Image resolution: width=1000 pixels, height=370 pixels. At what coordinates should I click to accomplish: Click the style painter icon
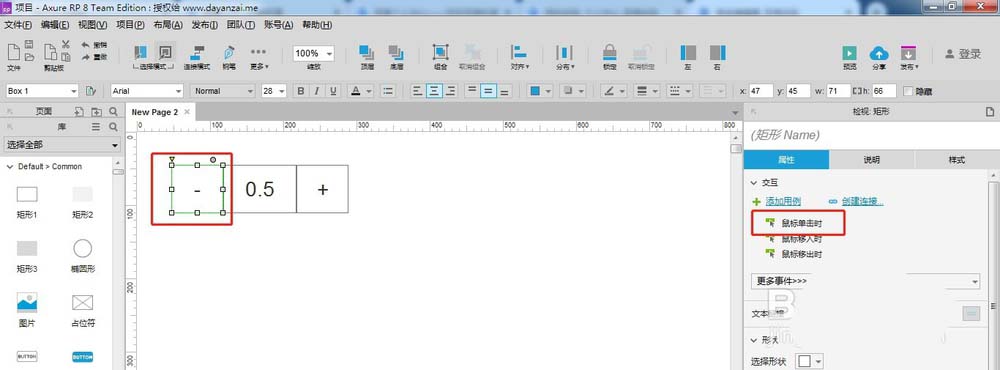click(x=91, y=91)
